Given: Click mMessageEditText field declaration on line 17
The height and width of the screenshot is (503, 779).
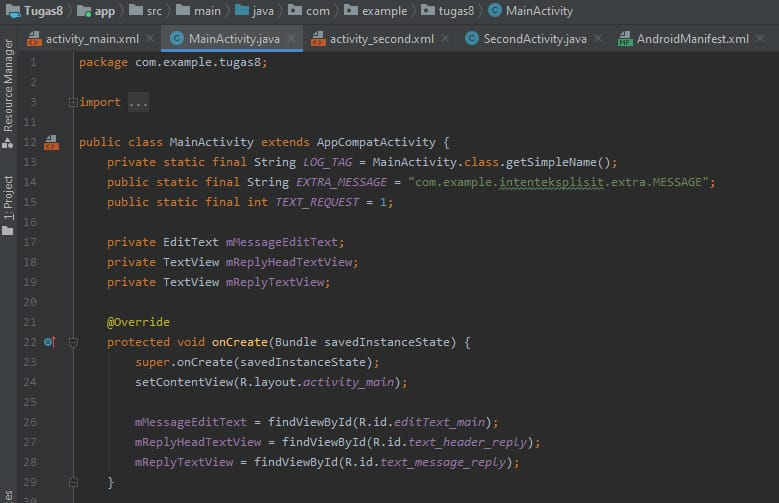Looking at the screenshot, I should (282, 242).
